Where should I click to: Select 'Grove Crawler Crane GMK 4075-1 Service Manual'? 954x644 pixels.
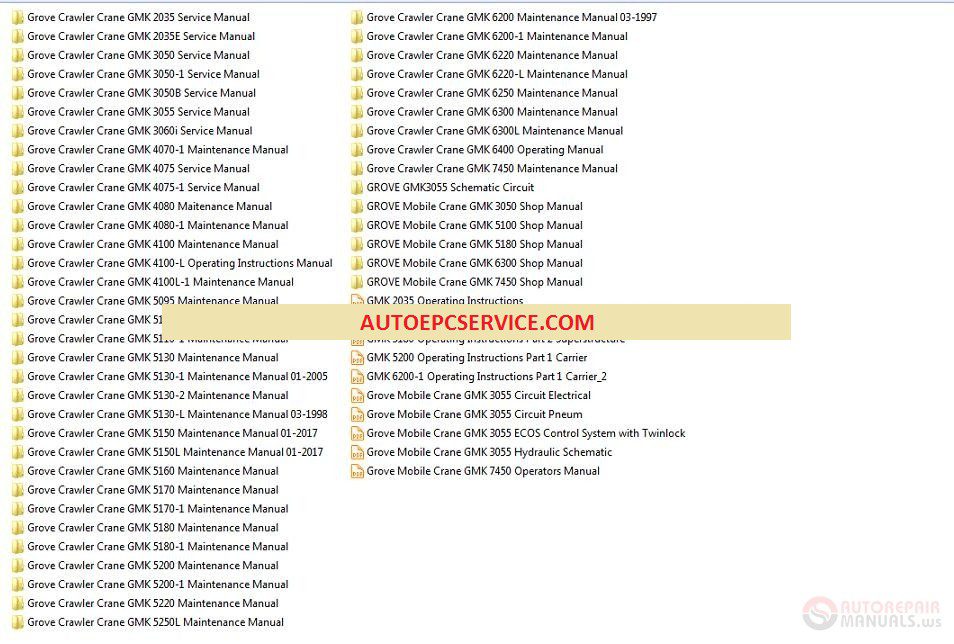(x=143, y=187)
